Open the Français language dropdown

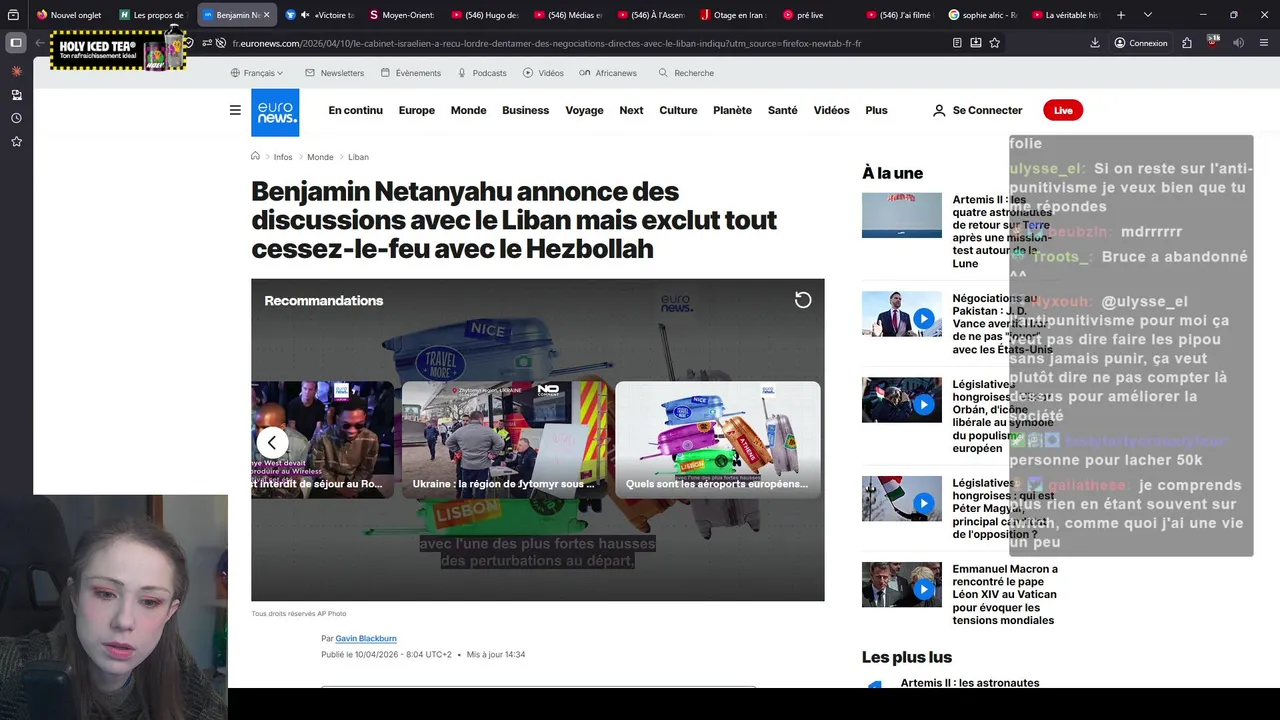[257, 73]
